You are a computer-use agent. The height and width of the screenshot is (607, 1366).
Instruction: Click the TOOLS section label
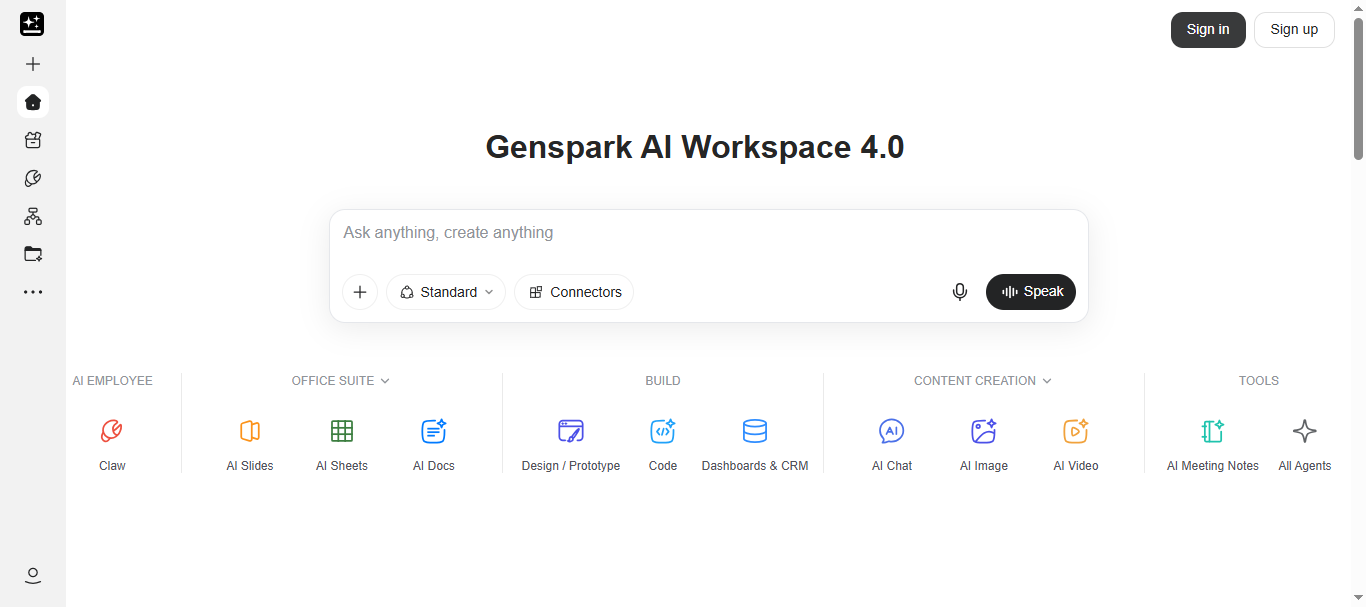[x=1259, y=381]
